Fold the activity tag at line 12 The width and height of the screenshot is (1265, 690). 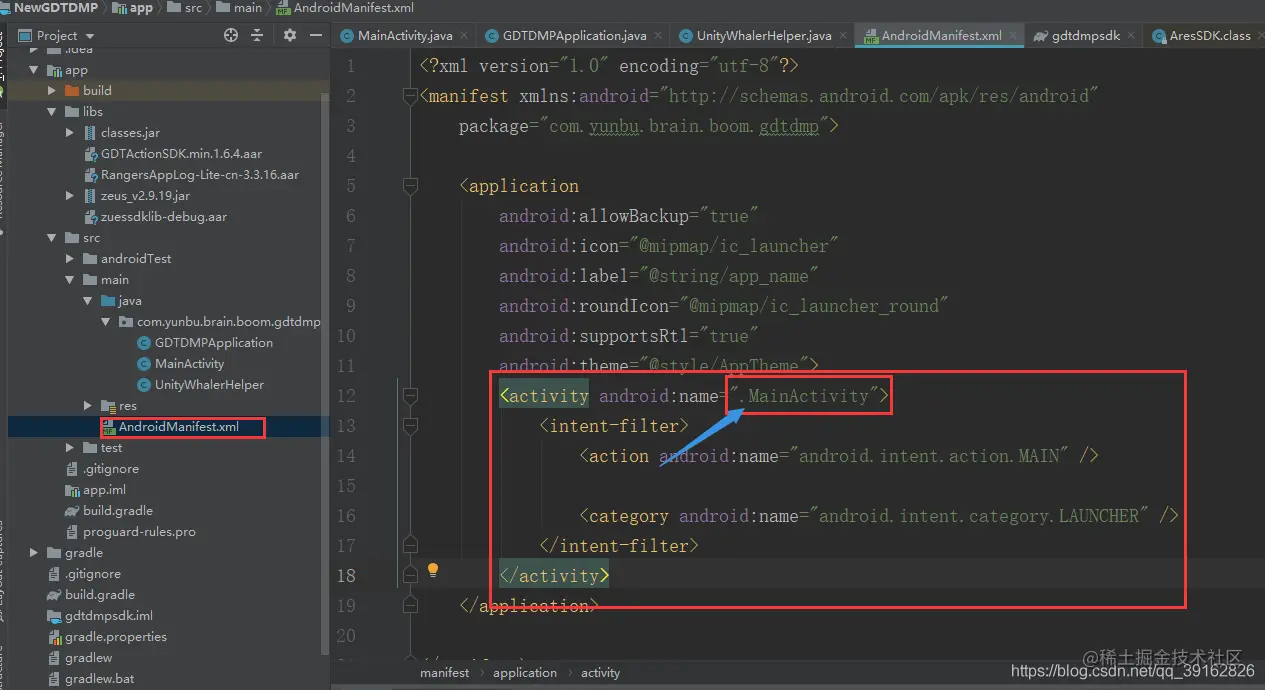pyautogui.click(x=409, y=396)
